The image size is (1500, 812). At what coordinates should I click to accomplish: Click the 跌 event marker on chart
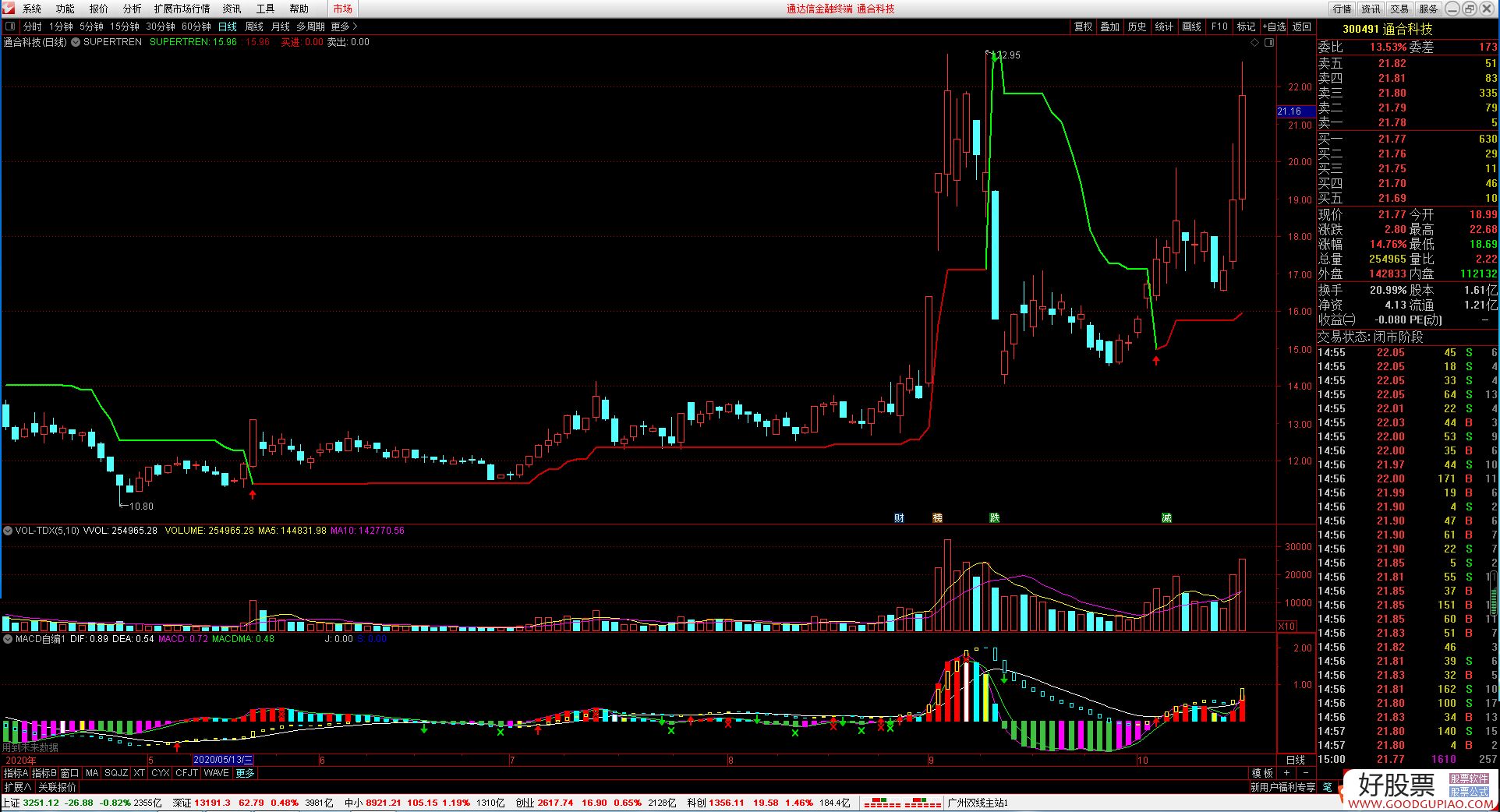994,517
